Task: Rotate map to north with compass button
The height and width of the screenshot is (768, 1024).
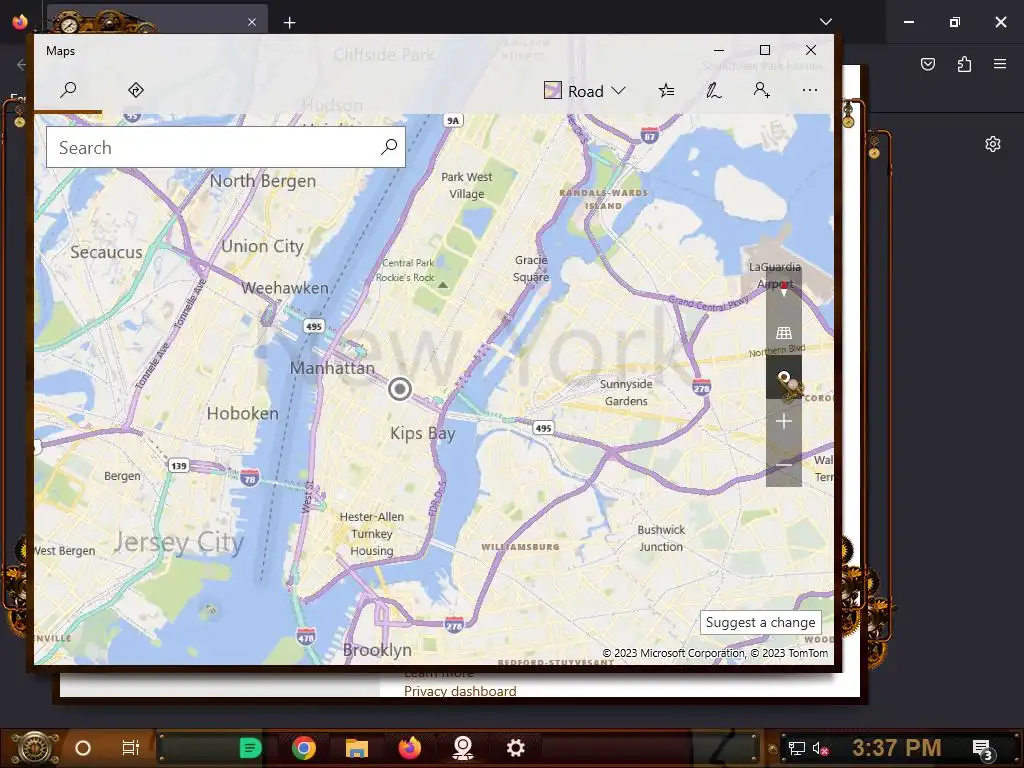Action: pyautogui.click(x=784, y=288)
